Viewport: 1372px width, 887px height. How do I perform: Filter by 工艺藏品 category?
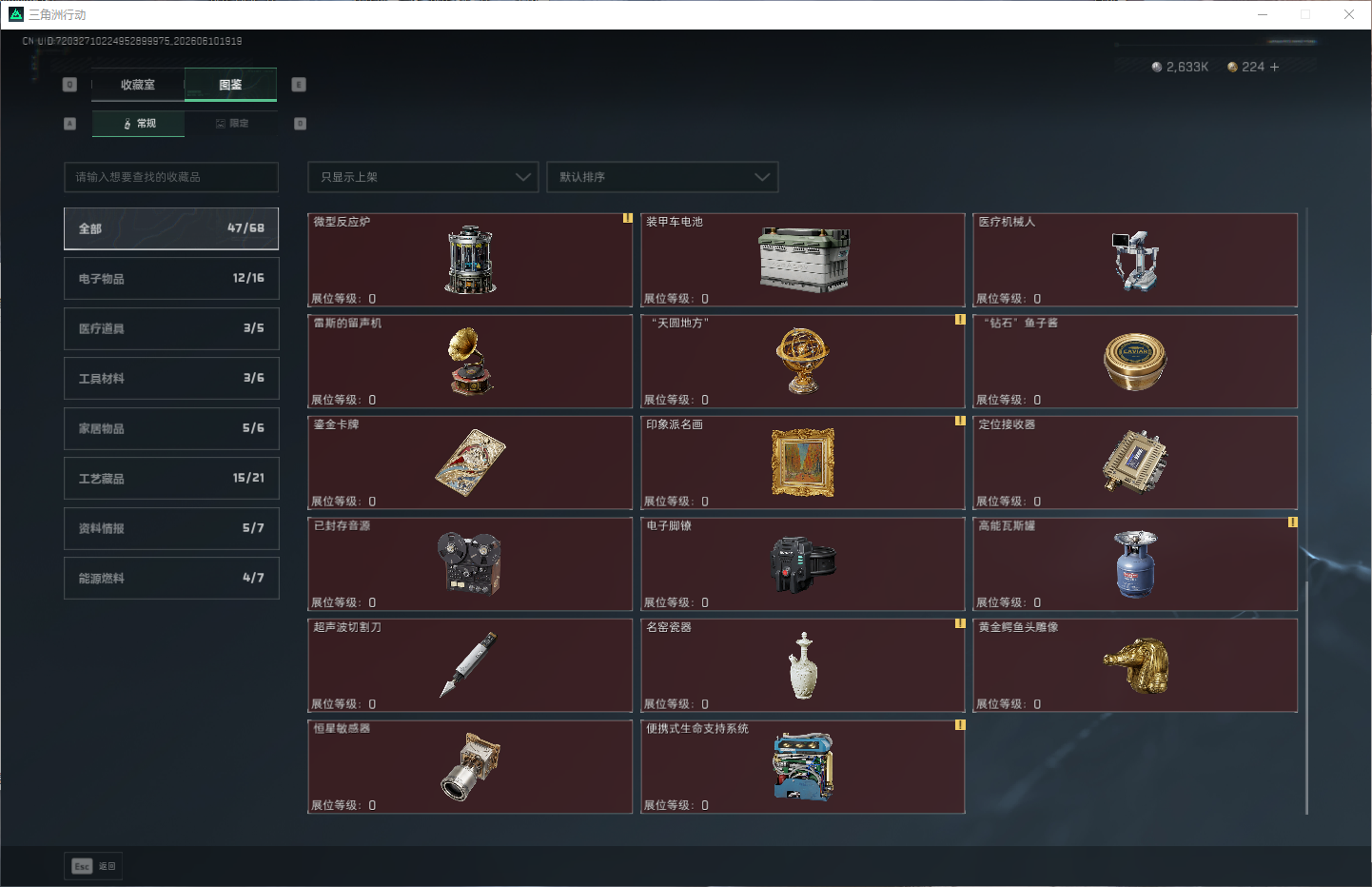[171, 478]
